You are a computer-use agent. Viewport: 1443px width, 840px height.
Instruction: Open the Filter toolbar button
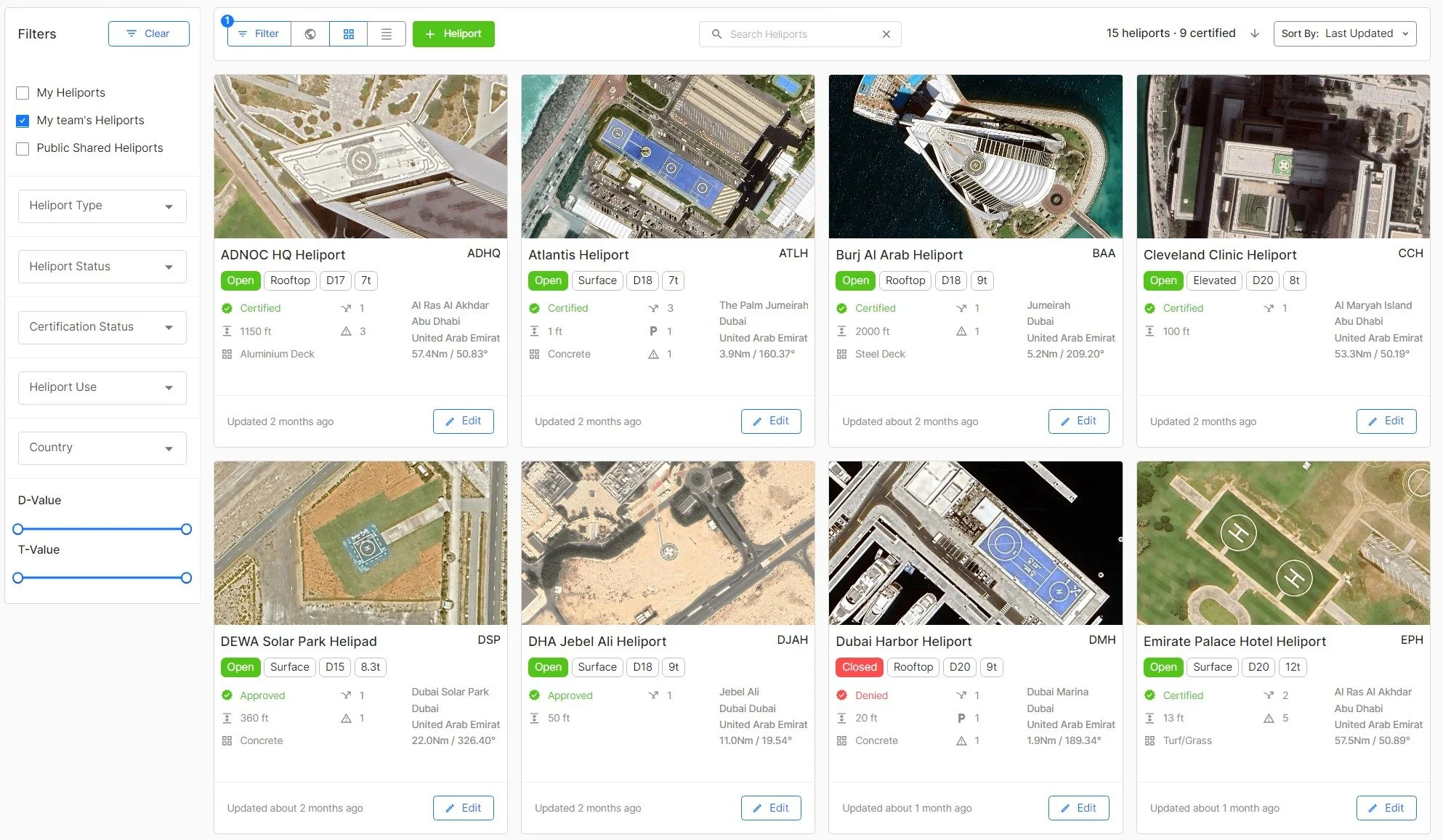(x=259, y=34)
